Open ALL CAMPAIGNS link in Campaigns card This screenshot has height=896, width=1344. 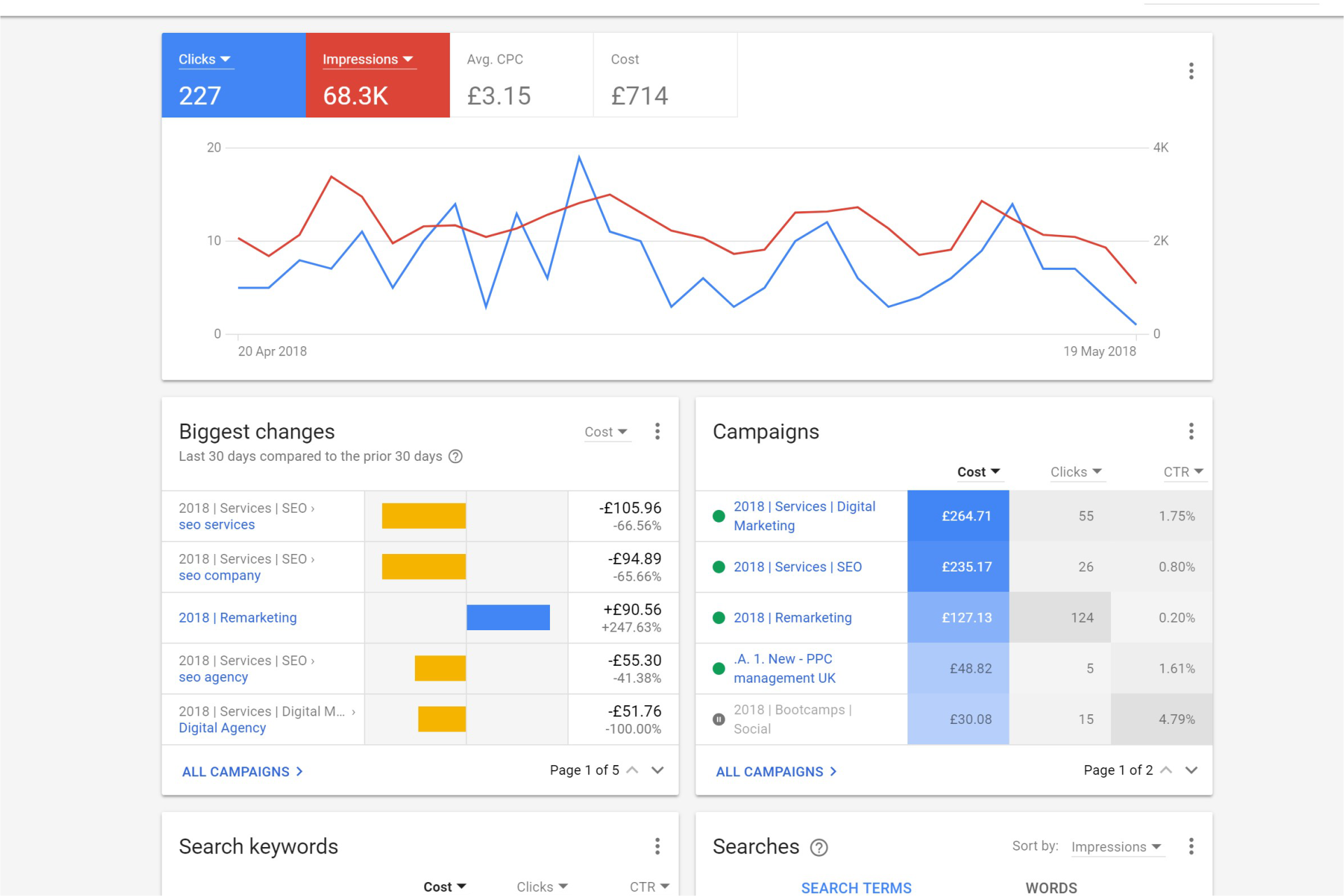tap(776, 771)
